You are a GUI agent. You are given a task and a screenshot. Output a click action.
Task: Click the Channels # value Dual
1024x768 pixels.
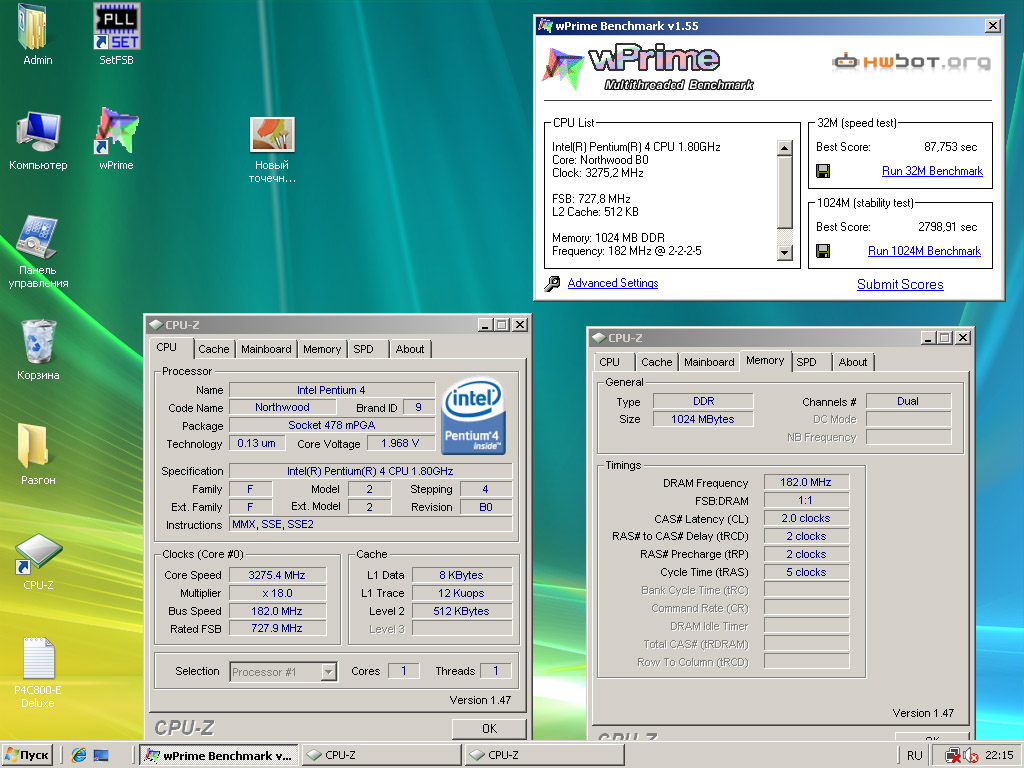(908, 401)
